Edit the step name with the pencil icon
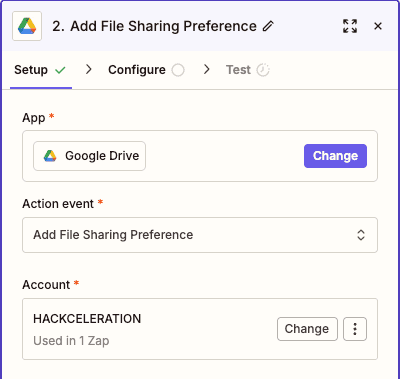 click(268, 26)
